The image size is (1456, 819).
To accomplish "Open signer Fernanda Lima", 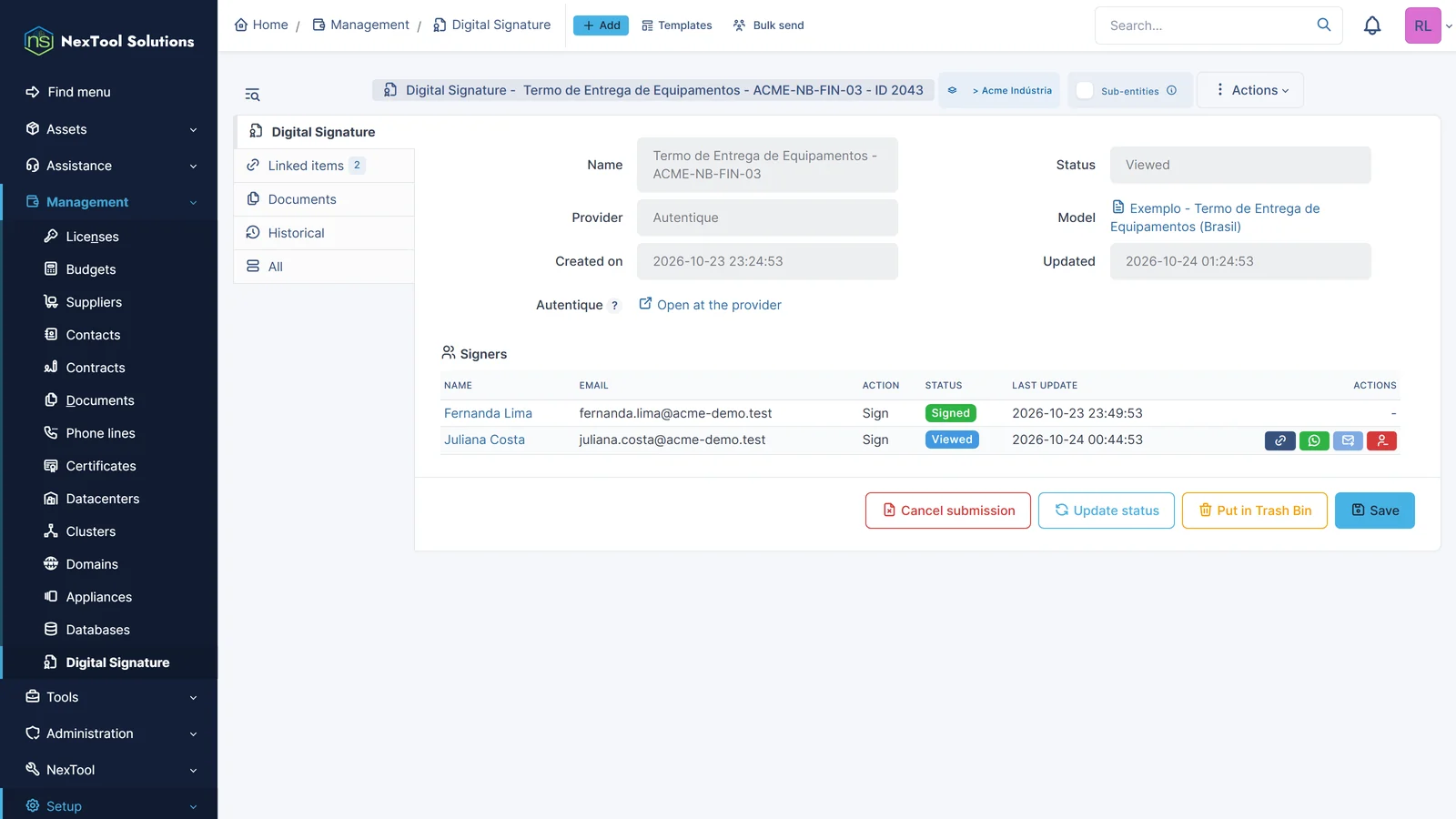I will [488, 413].
